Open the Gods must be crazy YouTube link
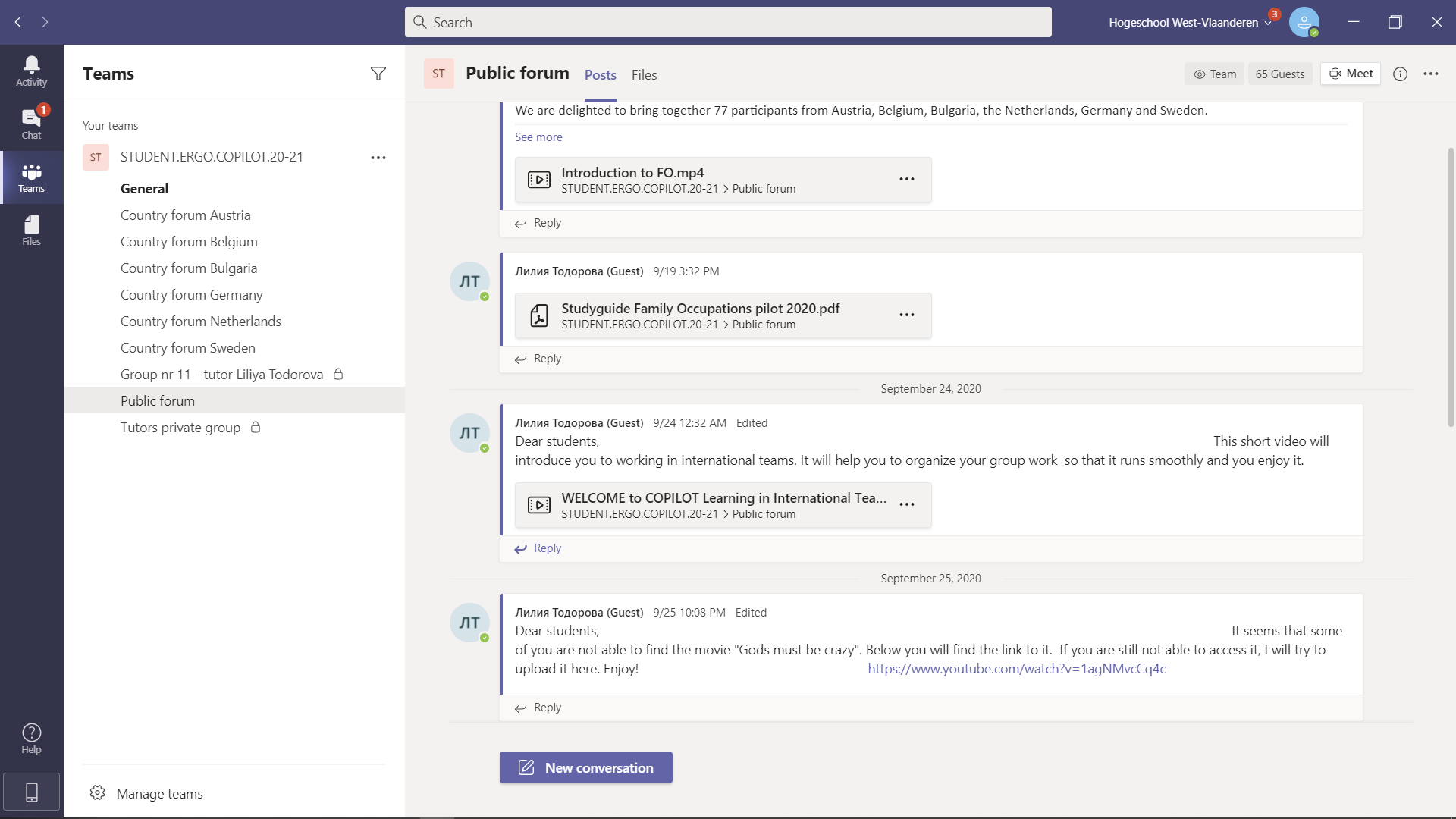This screenshot has height=819, width=1456. click(1016, 669)
